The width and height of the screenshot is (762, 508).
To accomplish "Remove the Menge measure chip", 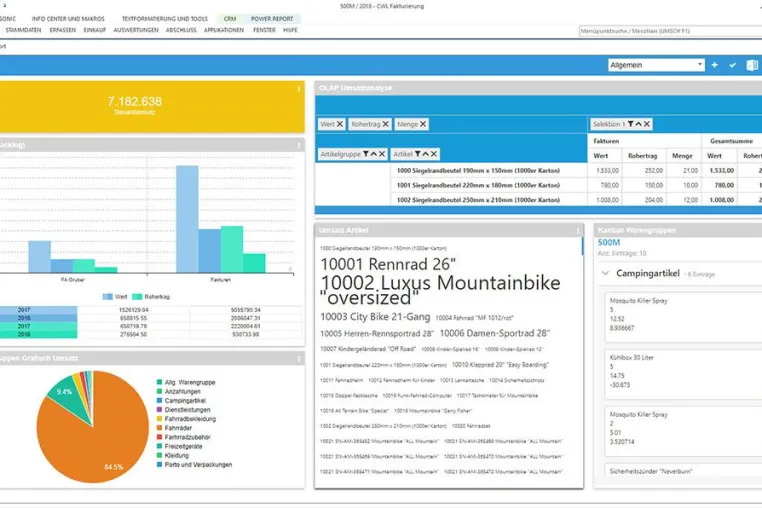I will (x=423, y=124).
